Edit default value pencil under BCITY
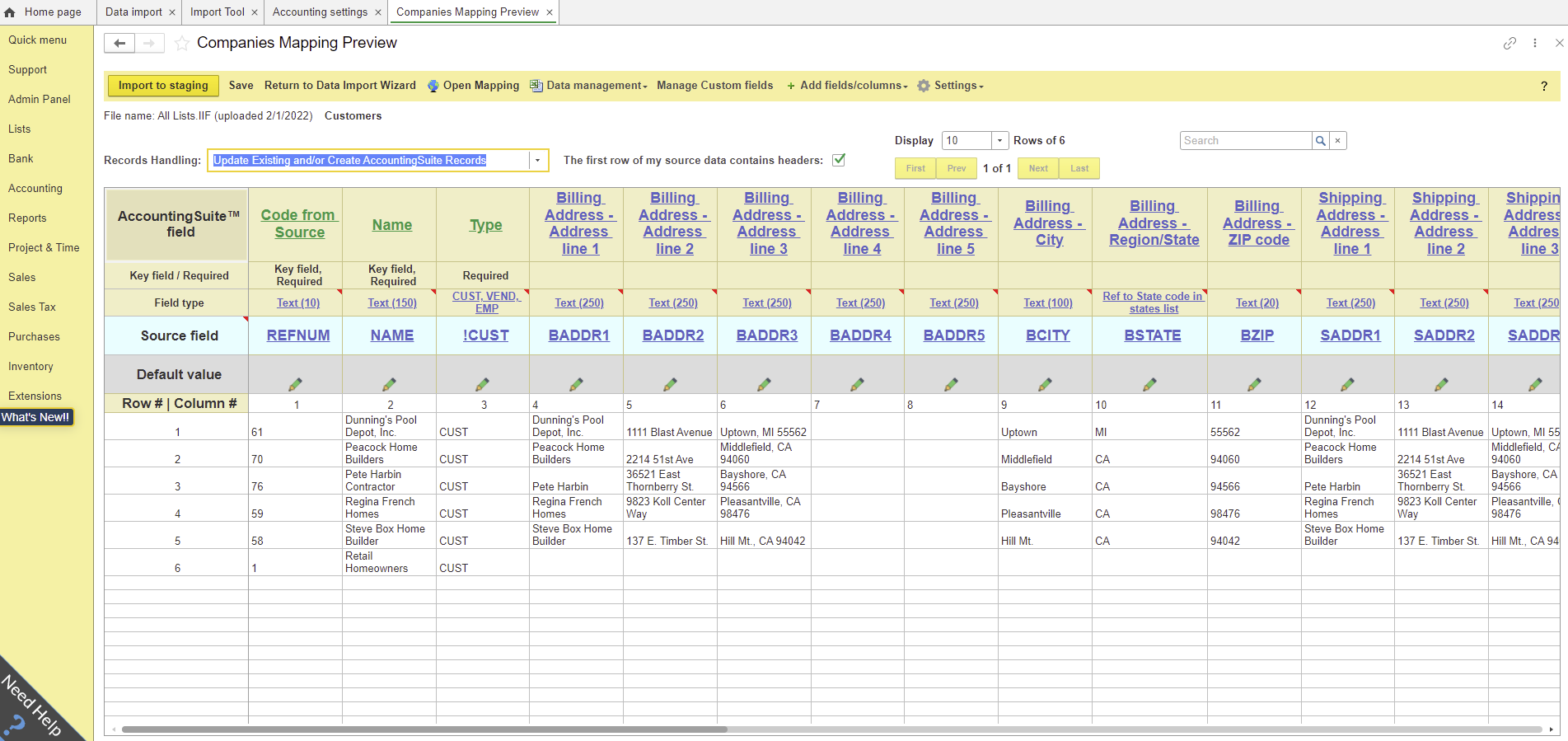 tap(1046, 384)
